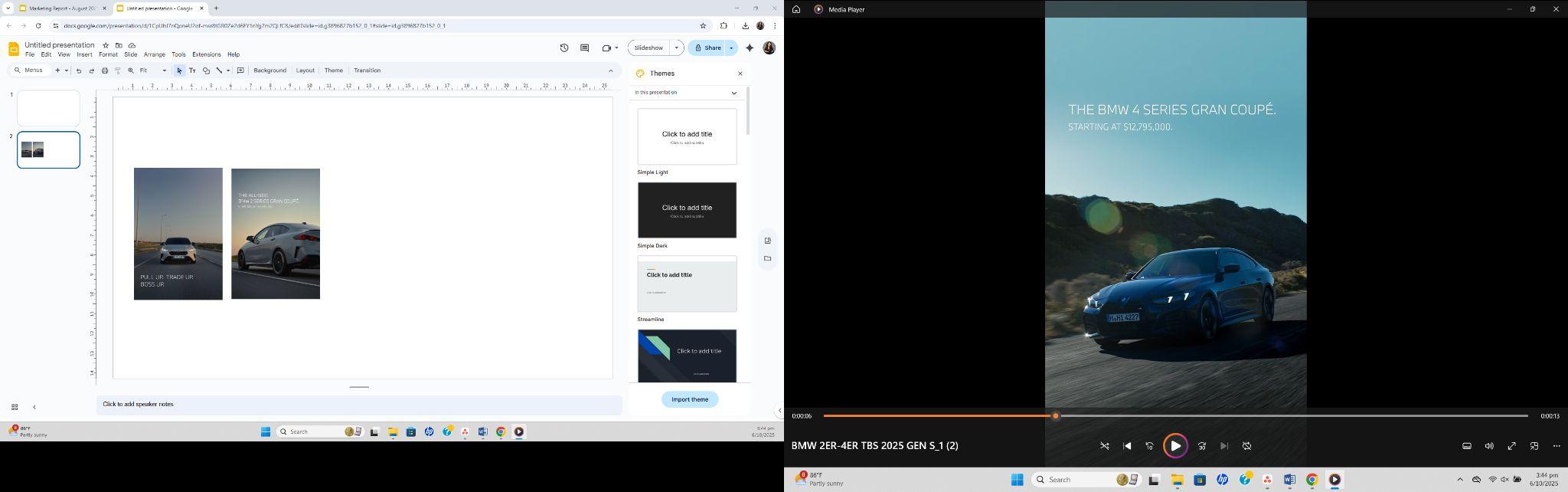
Task: Undo last action in Slides toolbar
Action: click(79, 71)
